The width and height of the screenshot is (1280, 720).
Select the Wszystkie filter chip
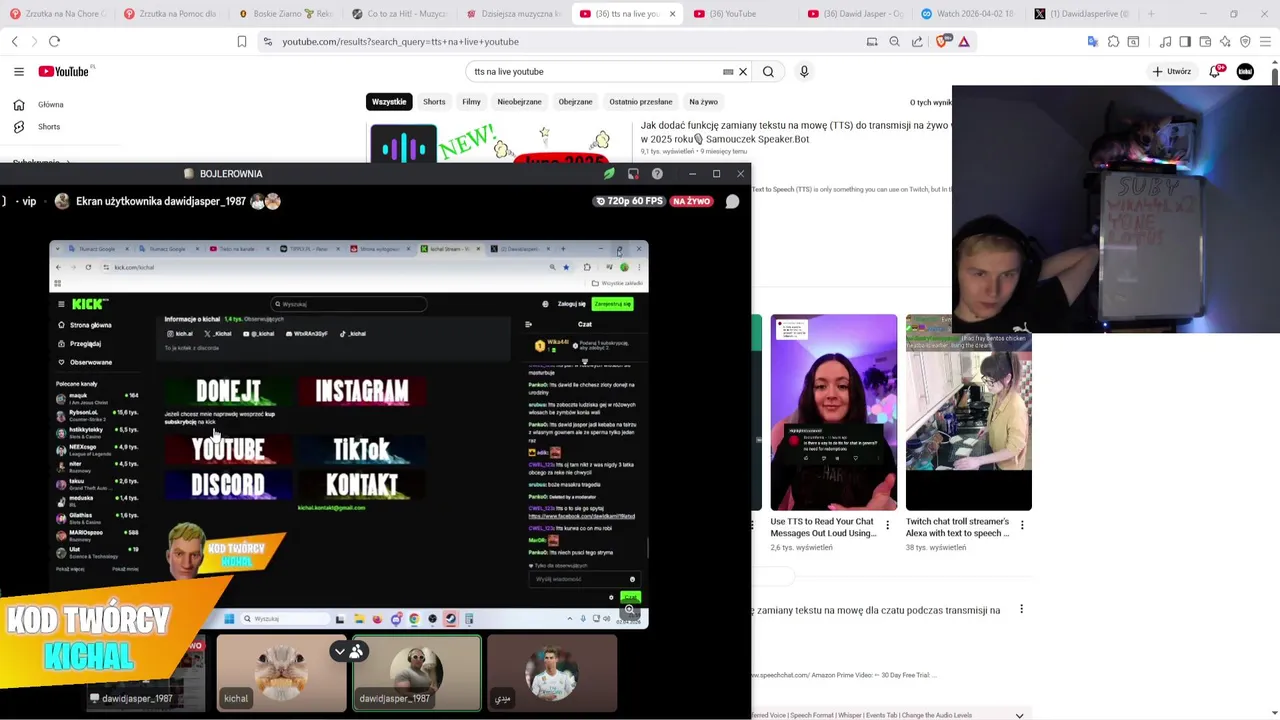[389, 102]
